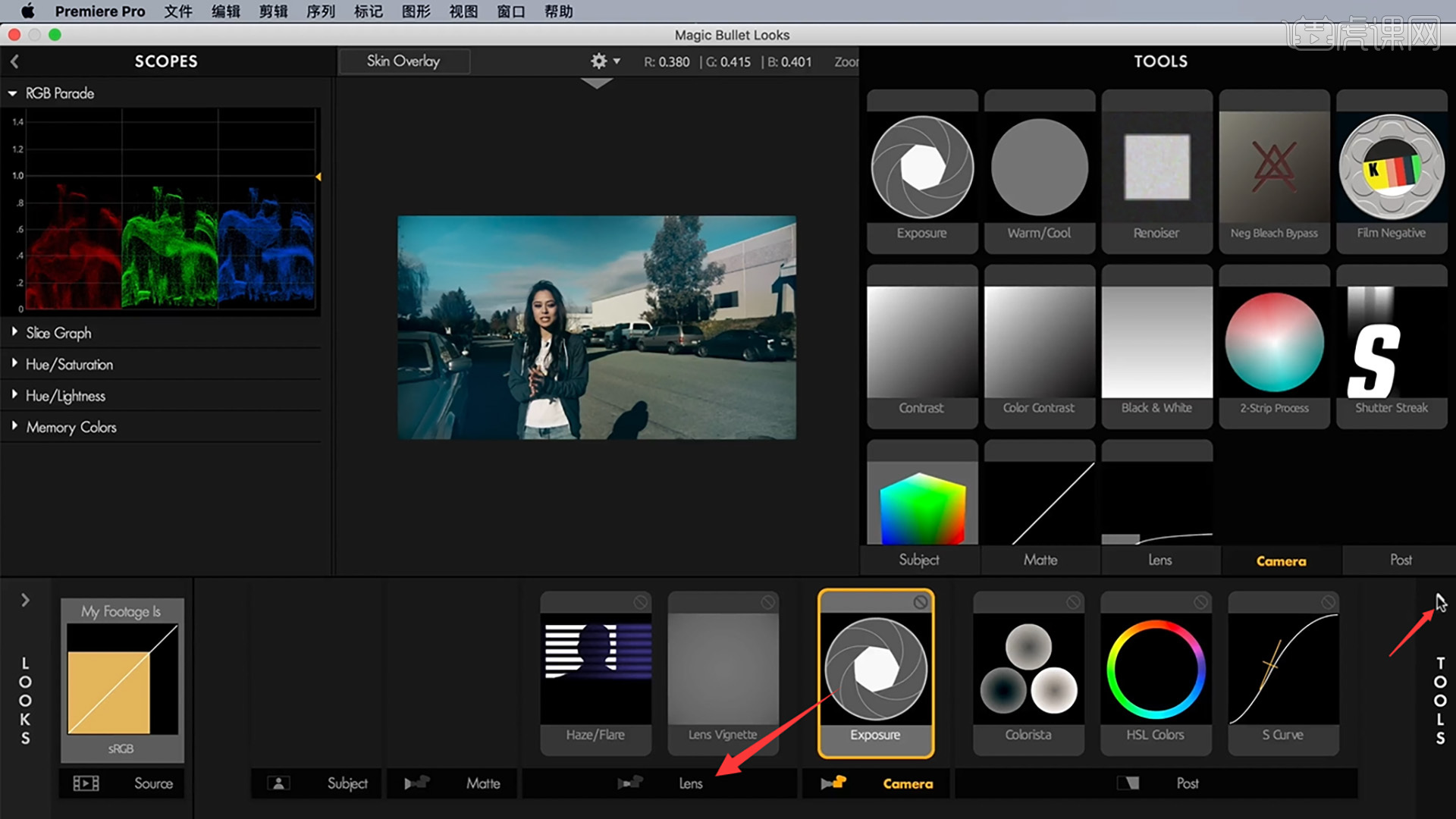
Task: Expand the Slice Graph scope
Action: coord(14,332)
